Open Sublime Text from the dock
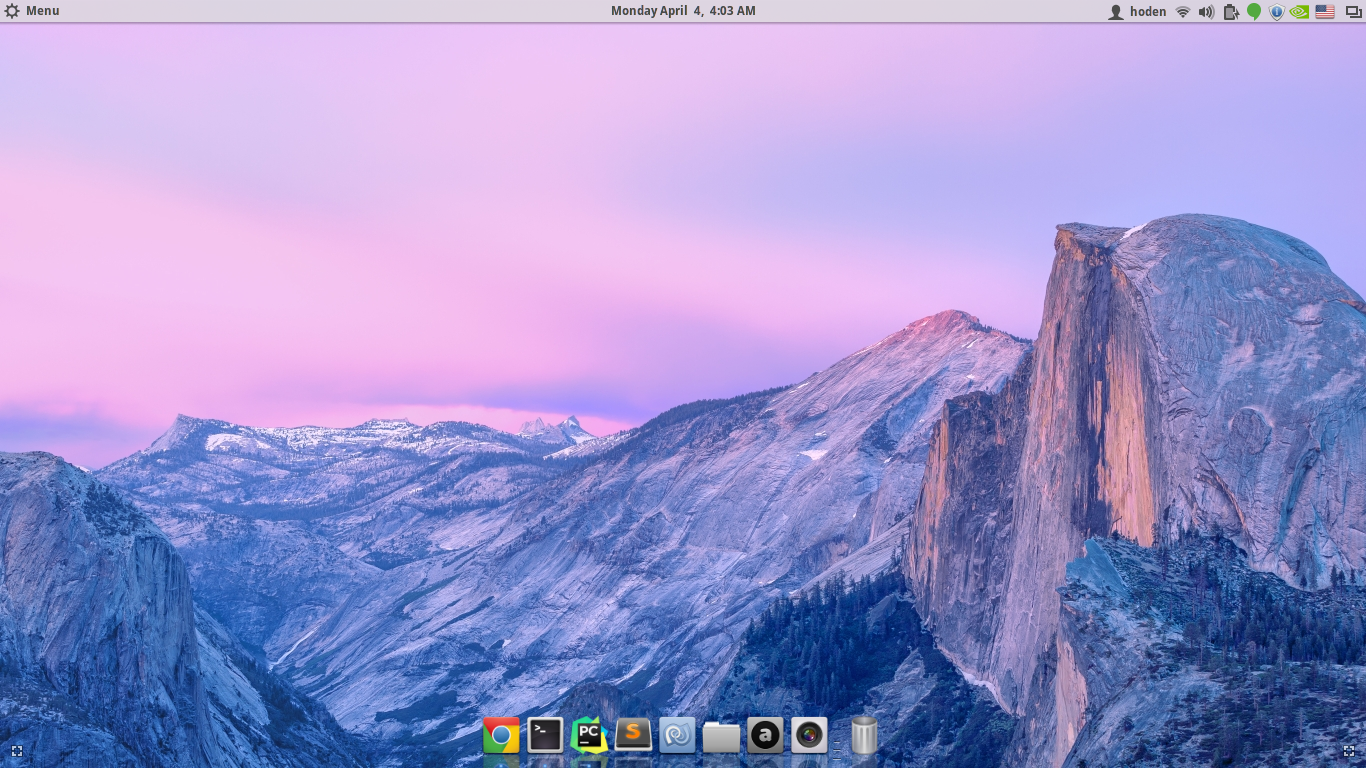This screenshot has width=1366, height=768. click(633, 735)
